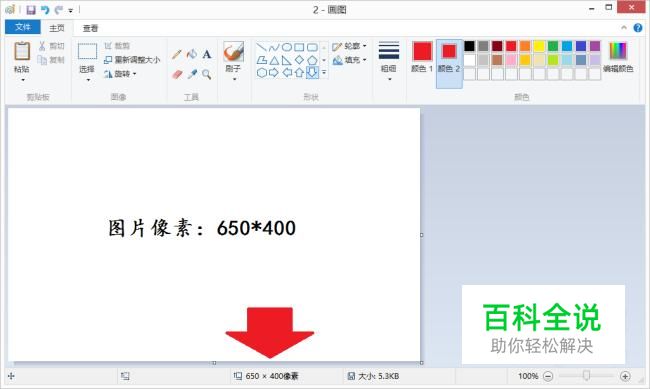Click the zoom in plus button

(x=625, y=376)
